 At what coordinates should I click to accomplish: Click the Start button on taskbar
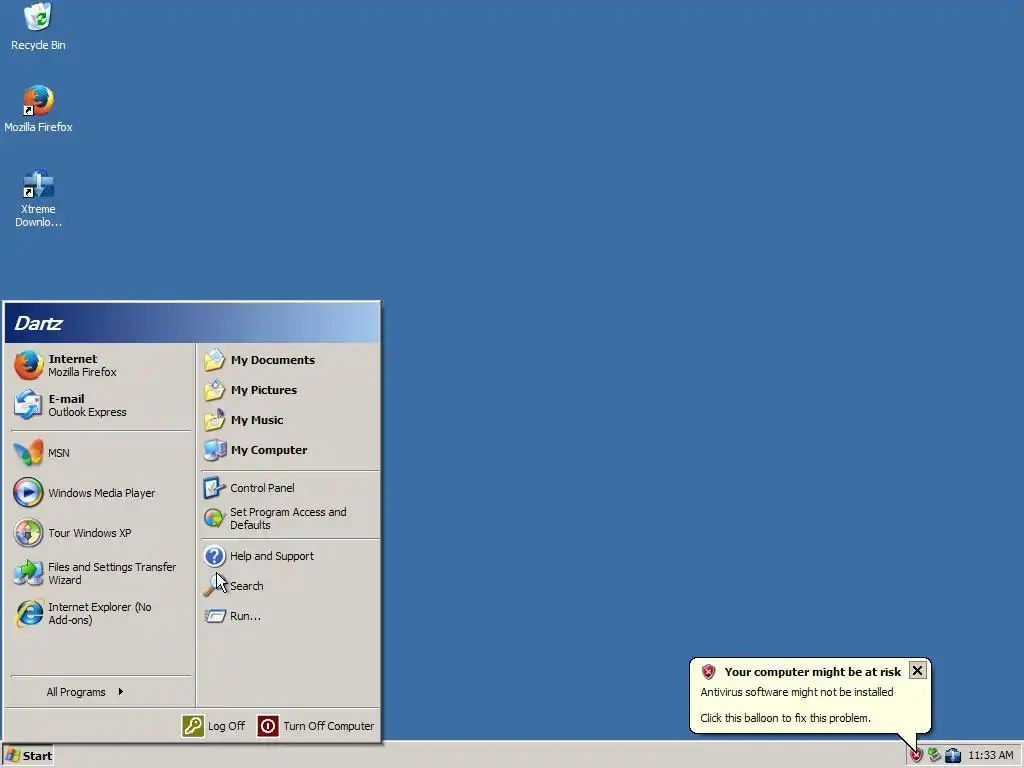(x=28, y=756)
